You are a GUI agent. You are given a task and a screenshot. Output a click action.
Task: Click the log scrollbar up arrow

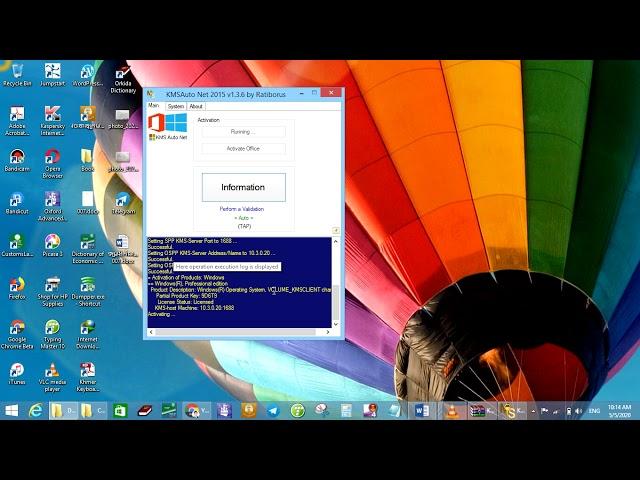336,242
